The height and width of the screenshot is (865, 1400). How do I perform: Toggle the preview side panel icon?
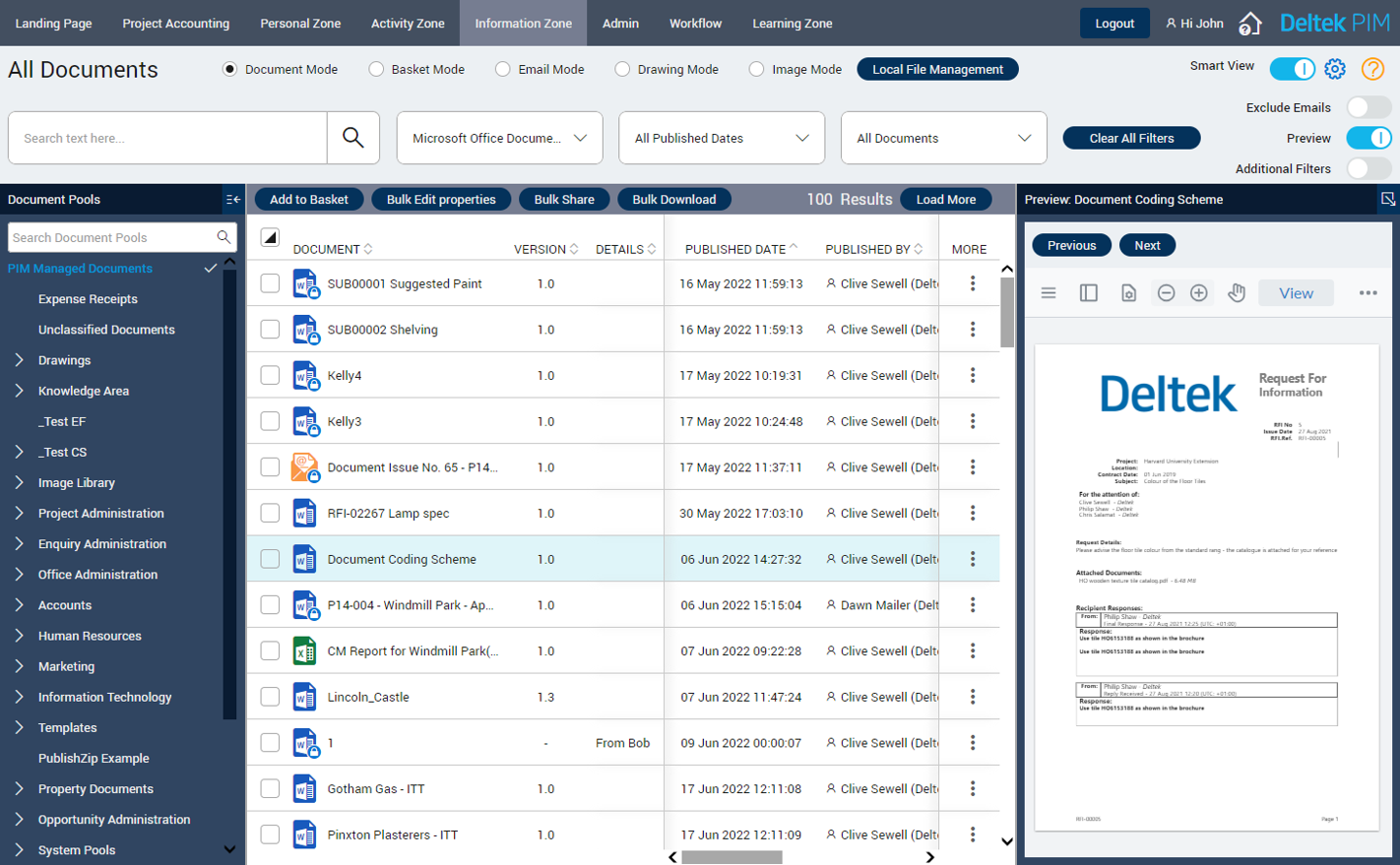click(x=1088, y=293)
